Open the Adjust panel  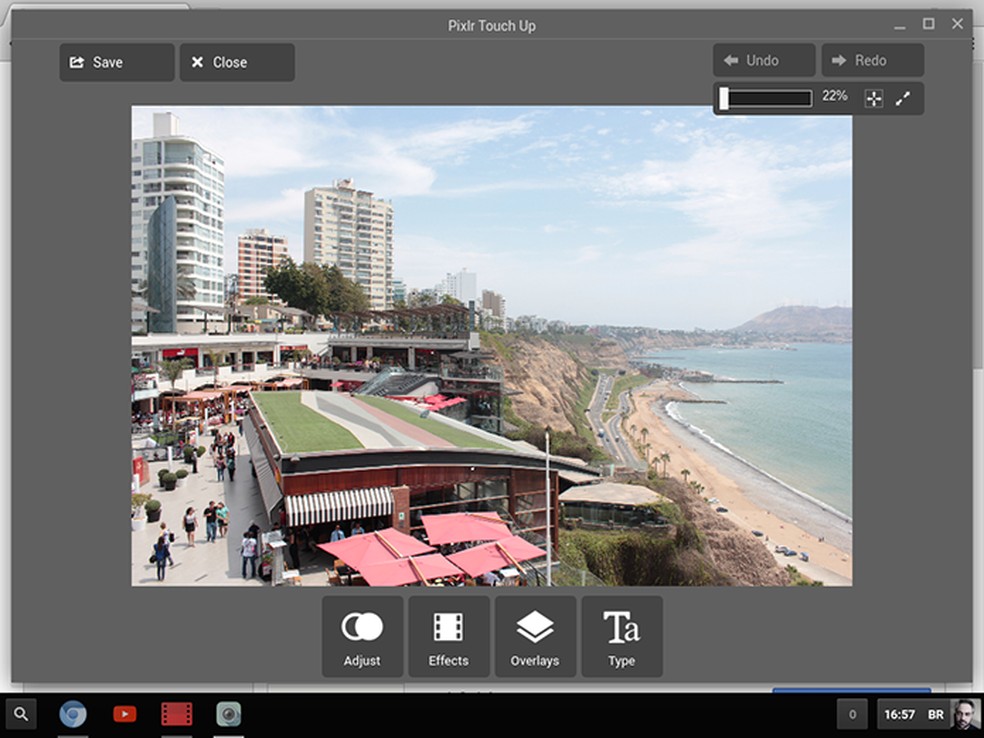pyautogui.click(x=361, y=637)
